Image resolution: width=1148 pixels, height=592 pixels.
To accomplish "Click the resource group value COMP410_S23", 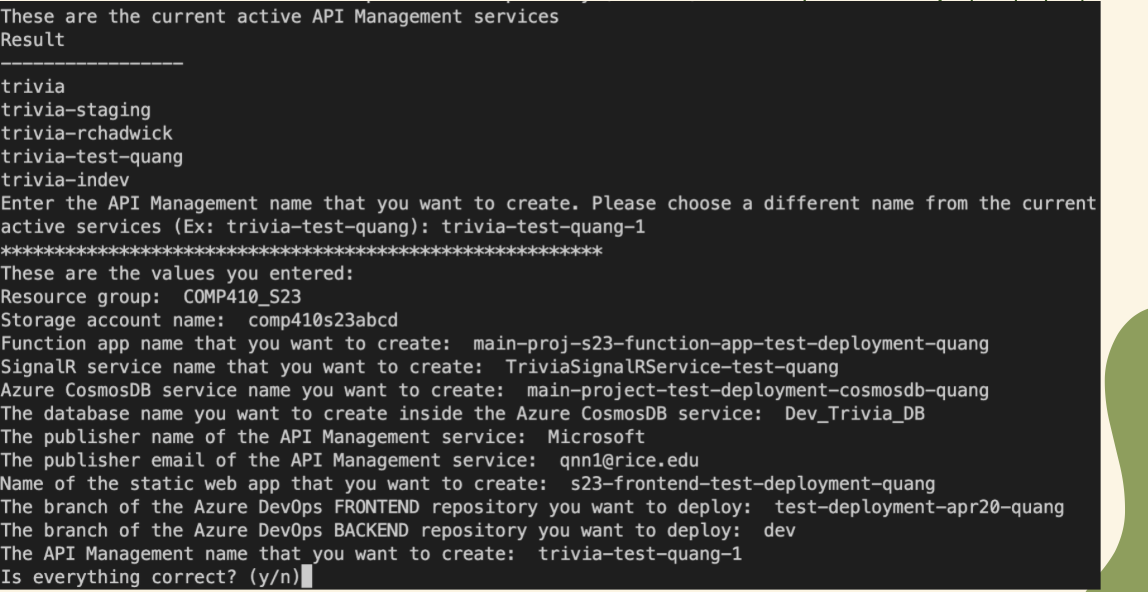I will coord(242,297).
